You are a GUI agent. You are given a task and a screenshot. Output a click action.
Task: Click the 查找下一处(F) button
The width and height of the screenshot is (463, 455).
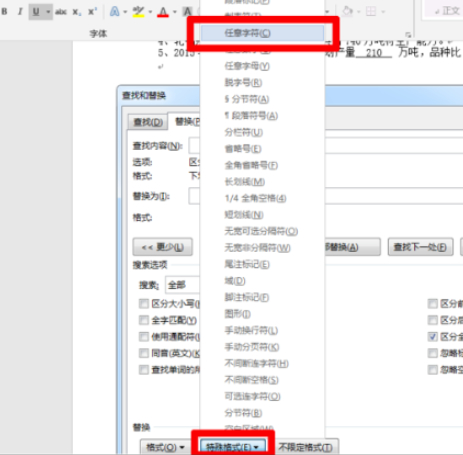(x=420, y=247)
